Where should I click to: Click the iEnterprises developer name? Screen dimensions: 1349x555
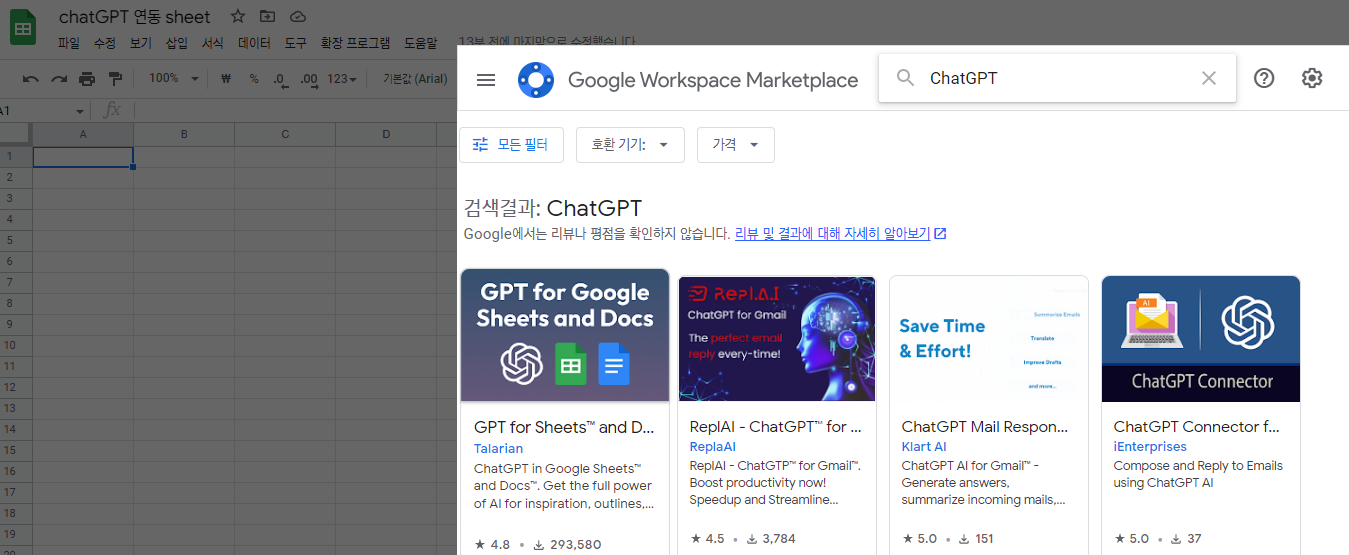pyautogui.click(x=1150, y=446)
